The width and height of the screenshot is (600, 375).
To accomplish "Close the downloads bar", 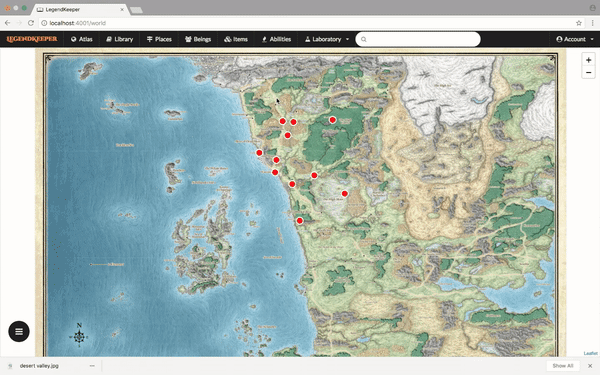I will [x=590, y=366].
